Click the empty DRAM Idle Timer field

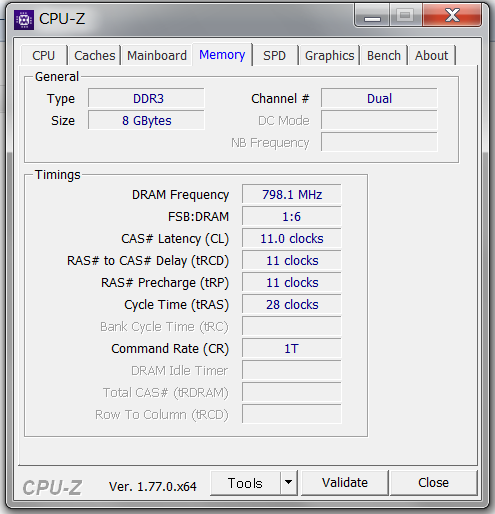point(292,371)
